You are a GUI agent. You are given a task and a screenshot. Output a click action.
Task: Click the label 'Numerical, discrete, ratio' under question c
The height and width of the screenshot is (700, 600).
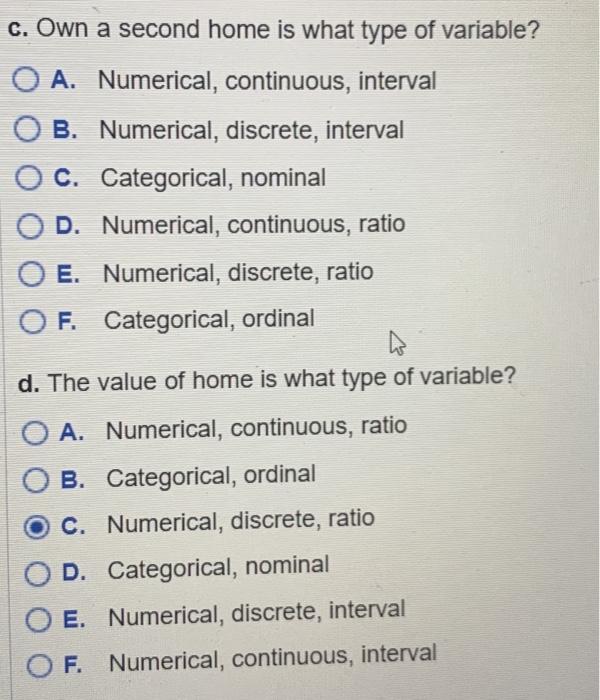coord(238,272)
